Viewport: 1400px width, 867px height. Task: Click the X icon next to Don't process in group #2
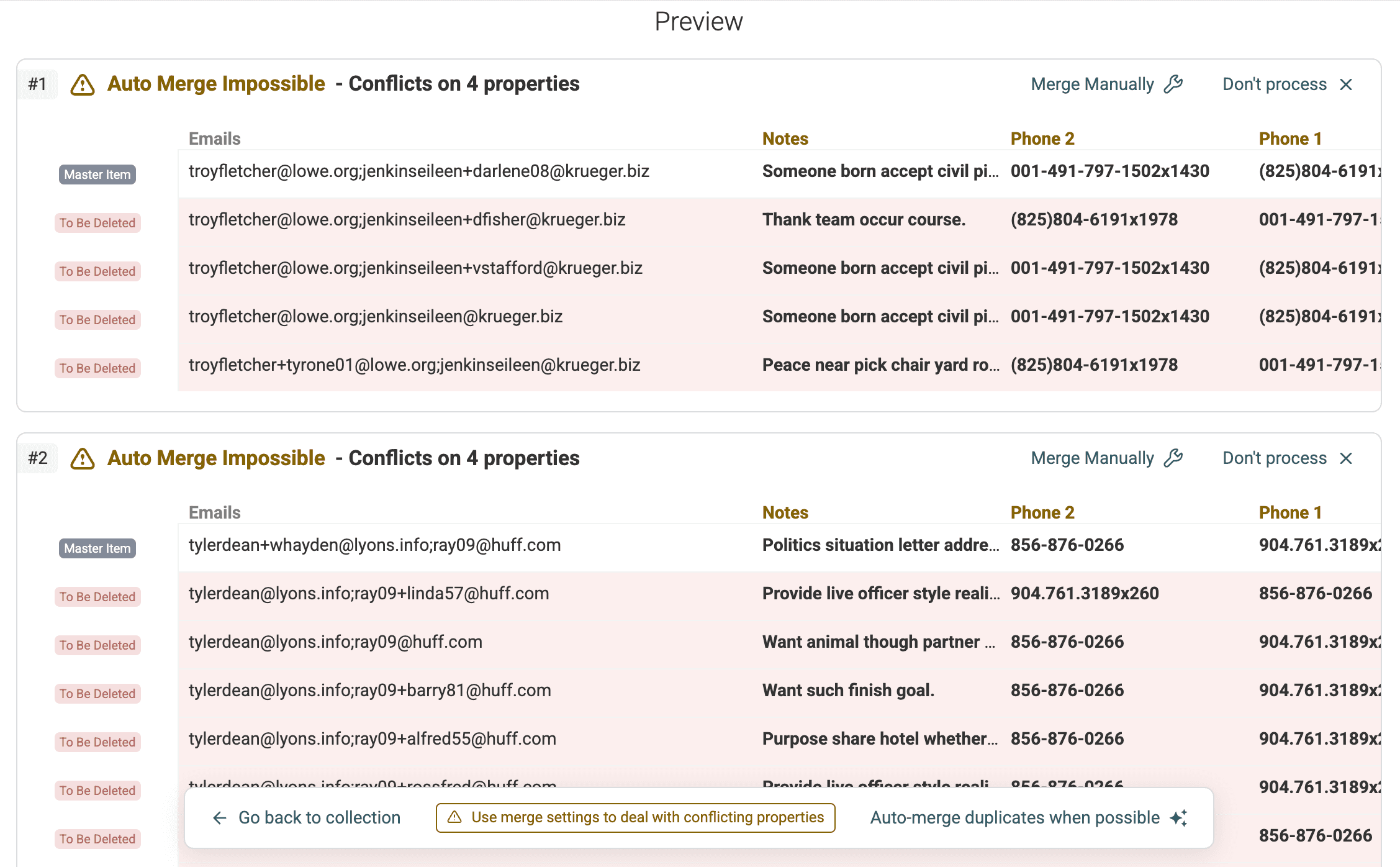click(1346, 458)
